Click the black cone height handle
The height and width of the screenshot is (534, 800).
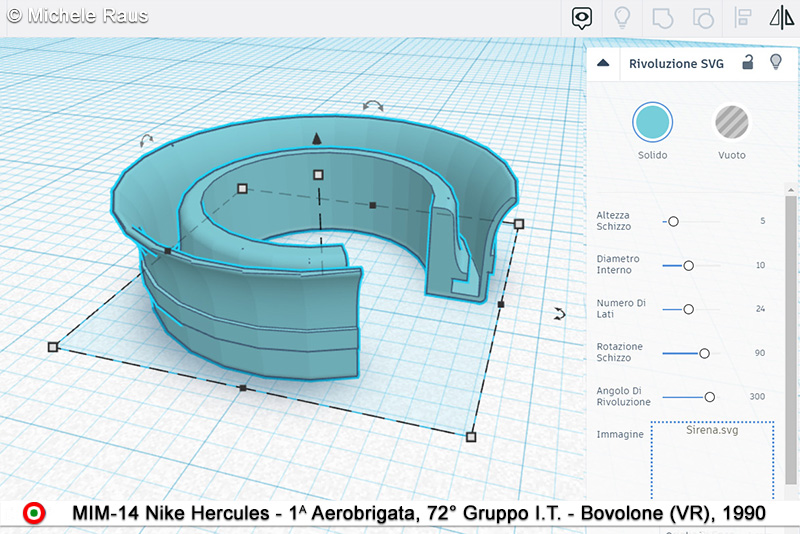[x=317, y=138]
